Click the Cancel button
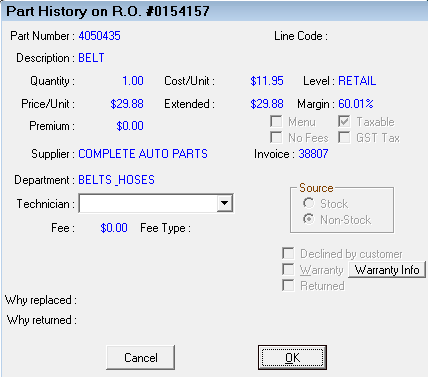 pos(140,358)
